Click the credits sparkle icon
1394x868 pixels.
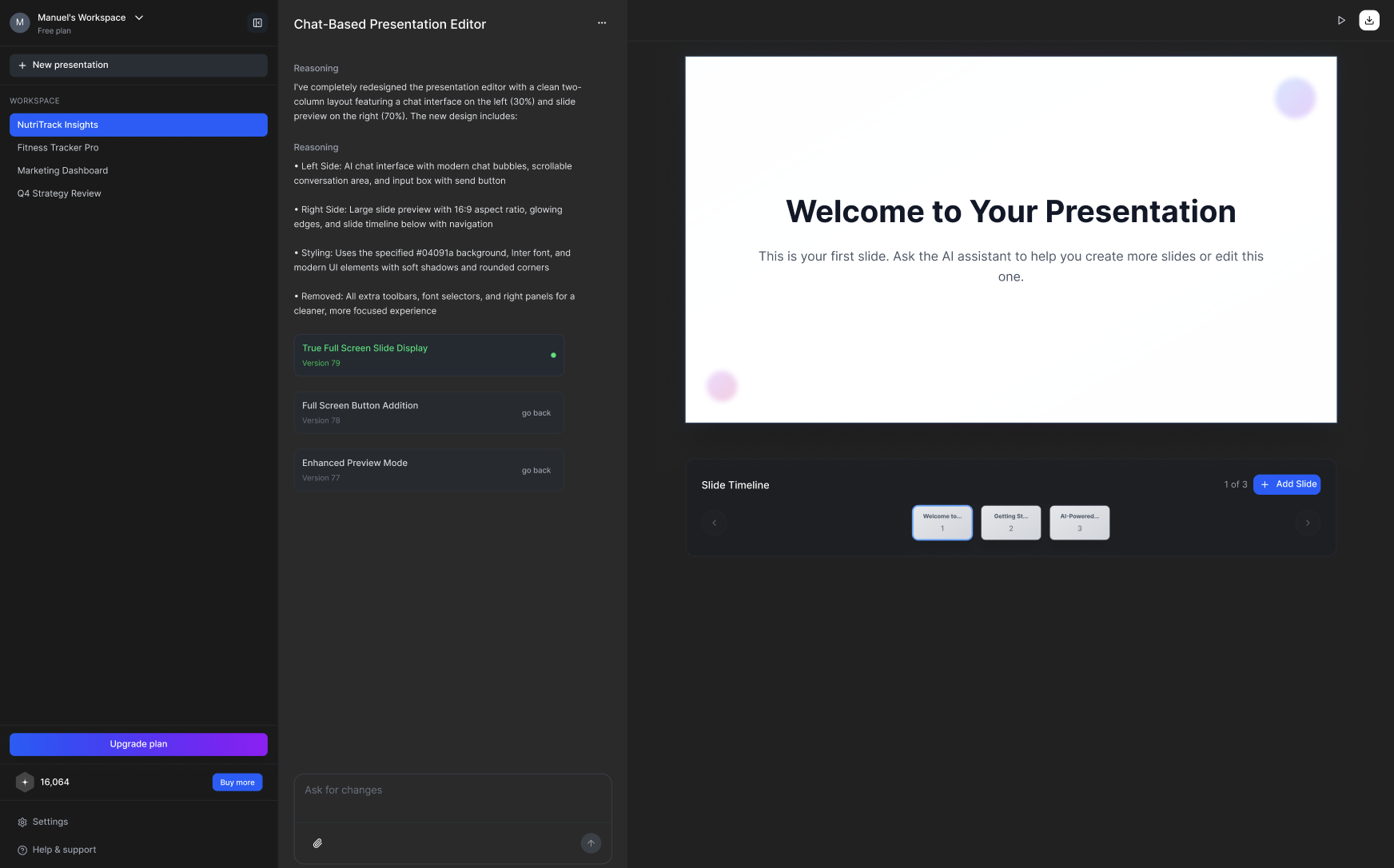point(25,782)
